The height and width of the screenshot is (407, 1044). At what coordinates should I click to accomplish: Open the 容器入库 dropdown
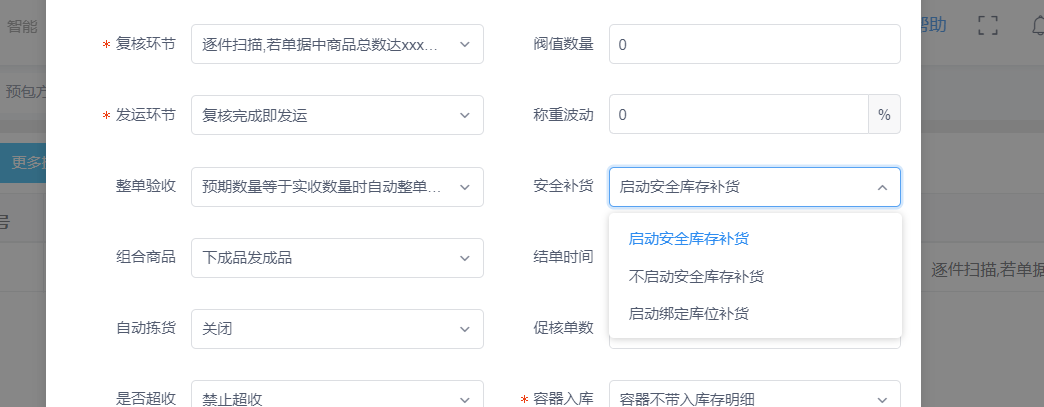[754, 398]
